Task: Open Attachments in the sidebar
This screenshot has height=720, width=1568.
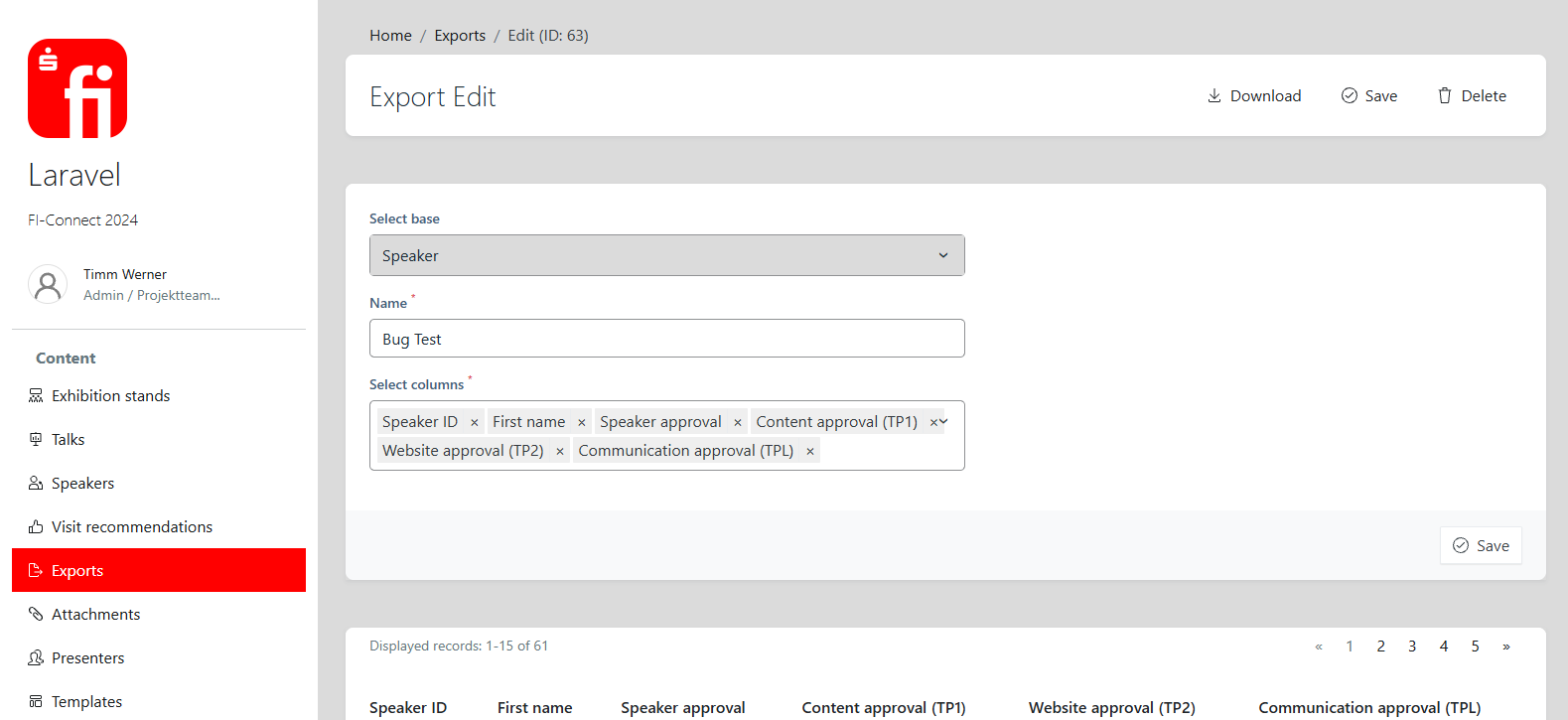Action: click(x=159, y=614)
